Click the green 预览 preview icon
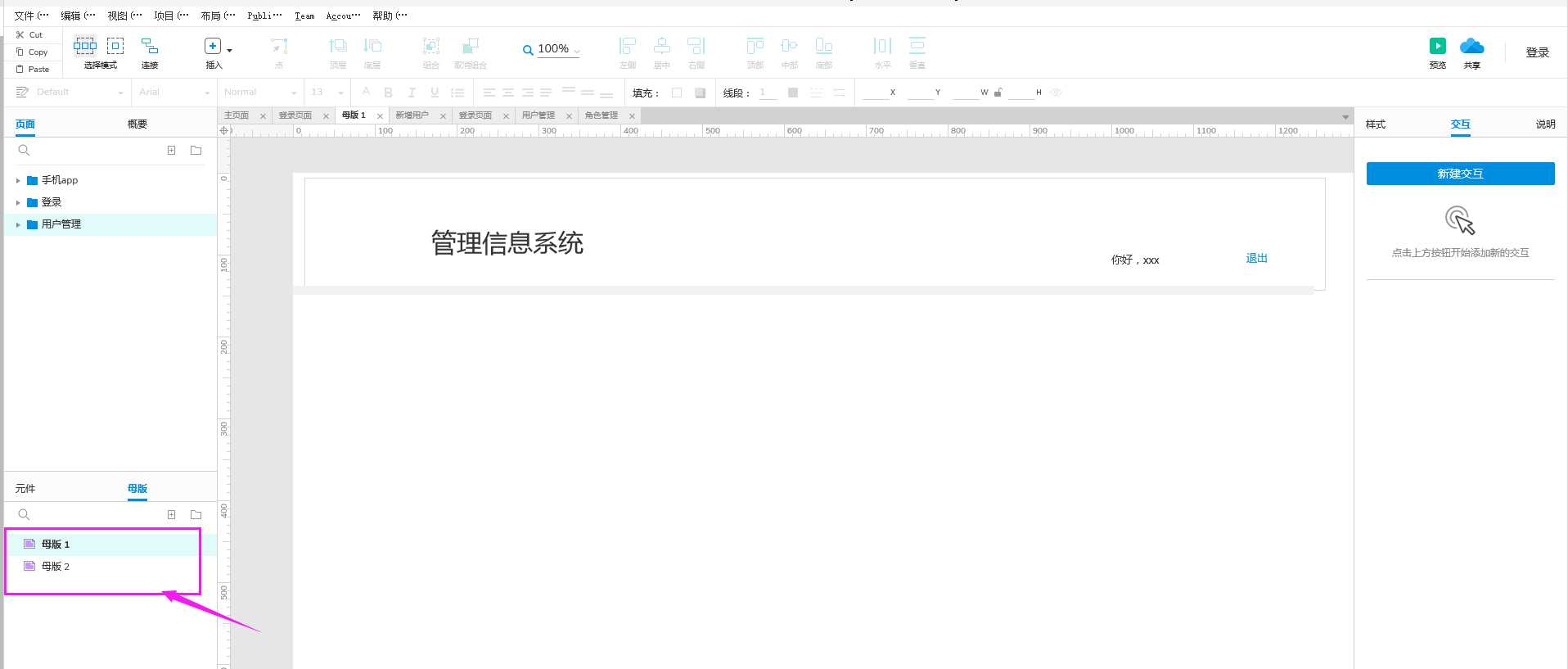Image resolution: width=1568 pixels, height=669 pixels. [x=1438, y=46]
